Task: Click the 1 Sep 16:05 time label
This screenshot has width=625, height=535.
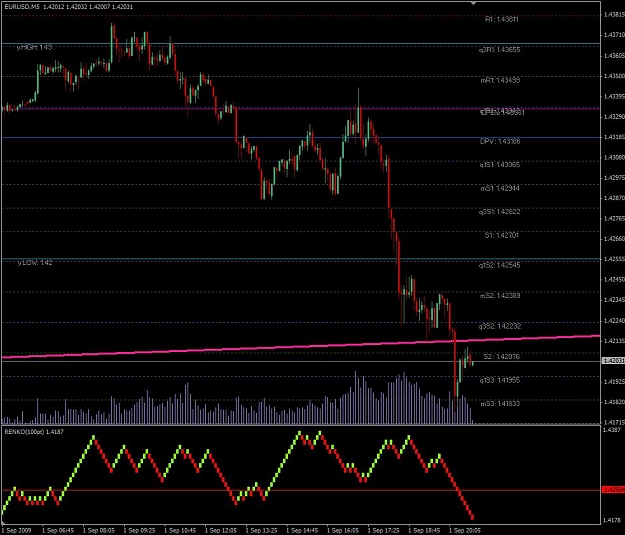Action: click(342, 531)
